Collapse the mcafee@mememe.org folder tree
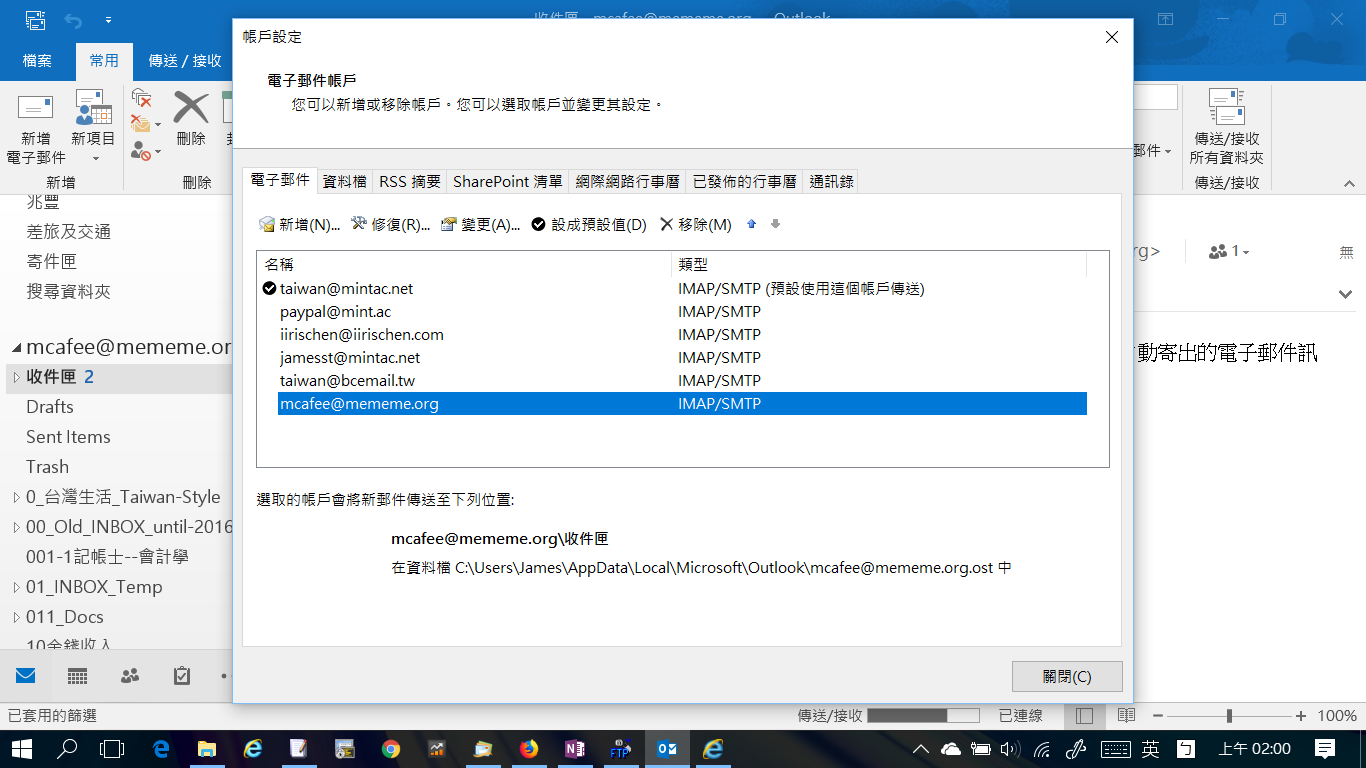The width and height of the screenshot is (1366, 768). 16,348
